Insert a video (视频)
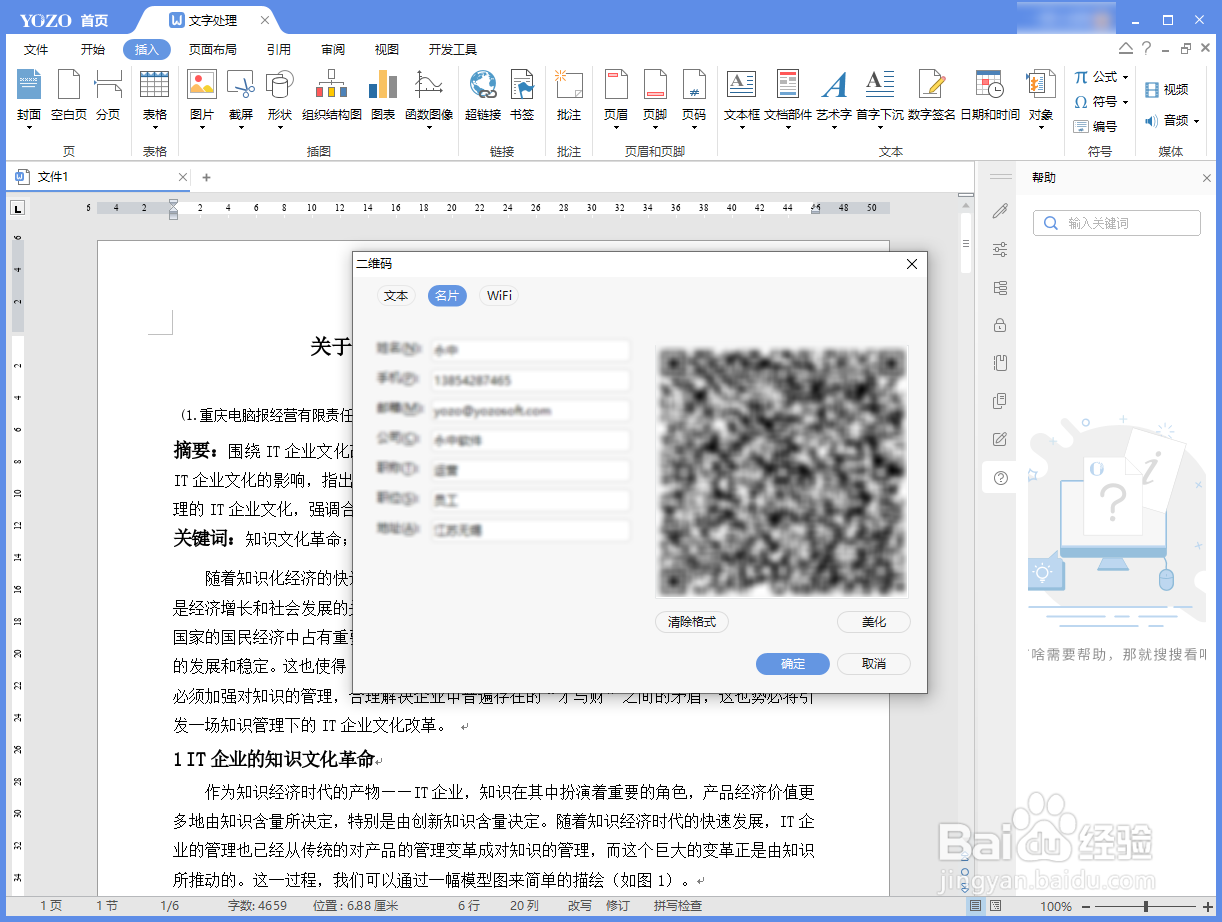 pyautogui.click(x=1166, y=90)
